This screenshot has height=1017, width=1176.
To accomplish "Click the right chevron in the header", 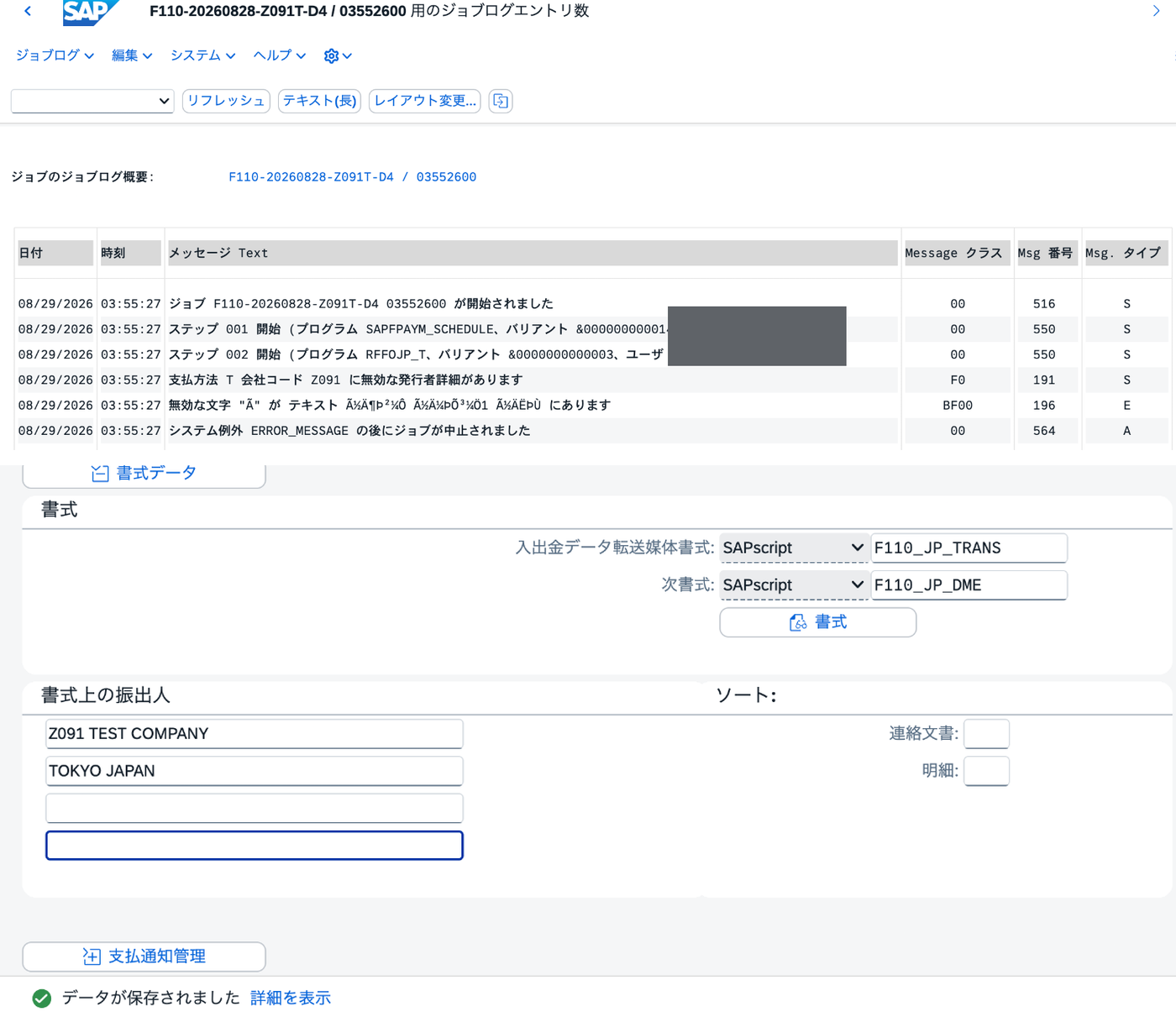I will [1156, 11].
